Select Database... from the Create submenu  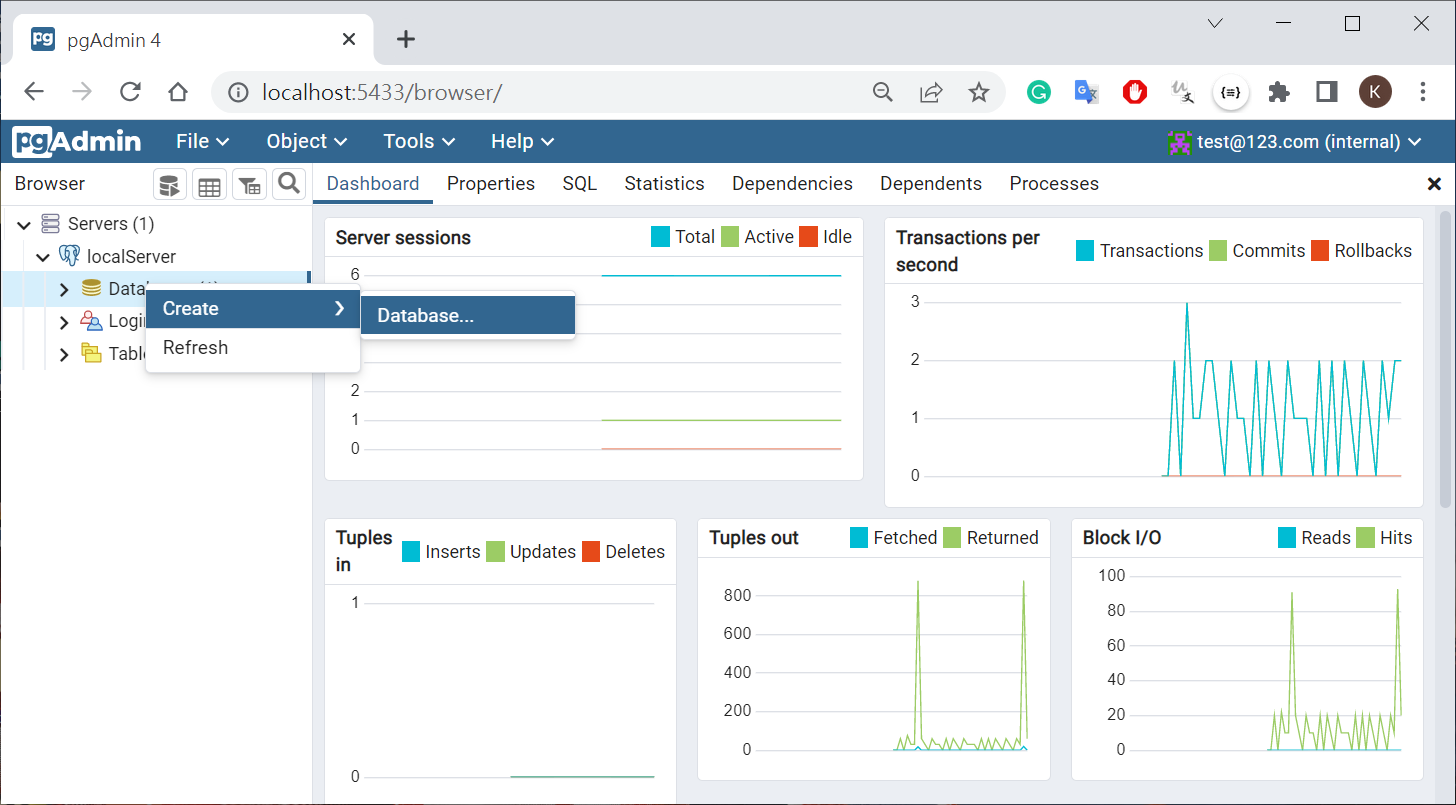[467, 316]
